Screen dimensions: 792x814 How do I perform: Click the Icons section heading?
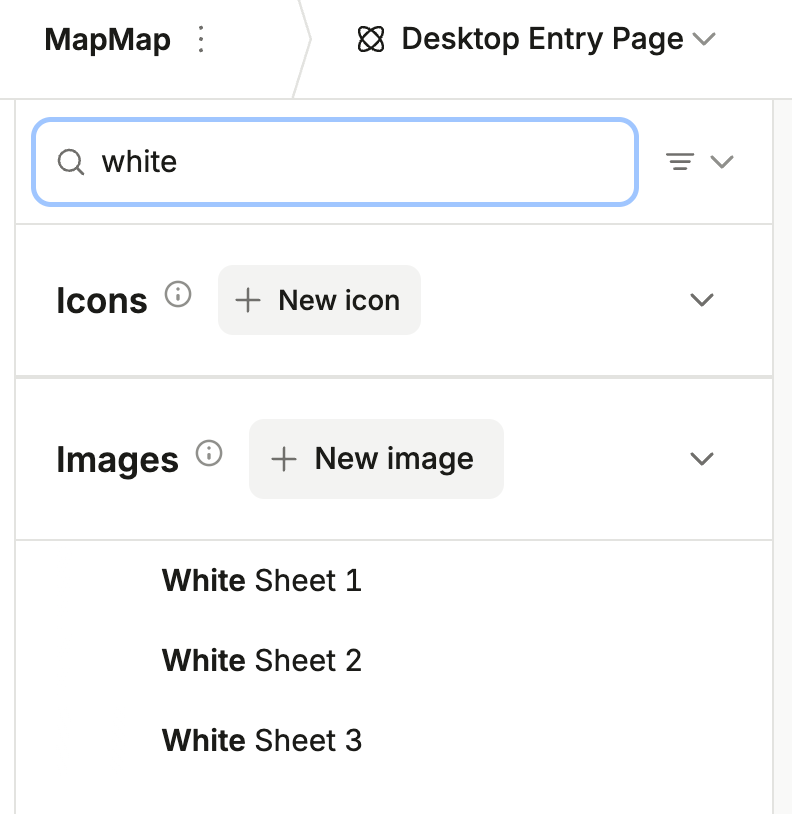click(102, 300)
